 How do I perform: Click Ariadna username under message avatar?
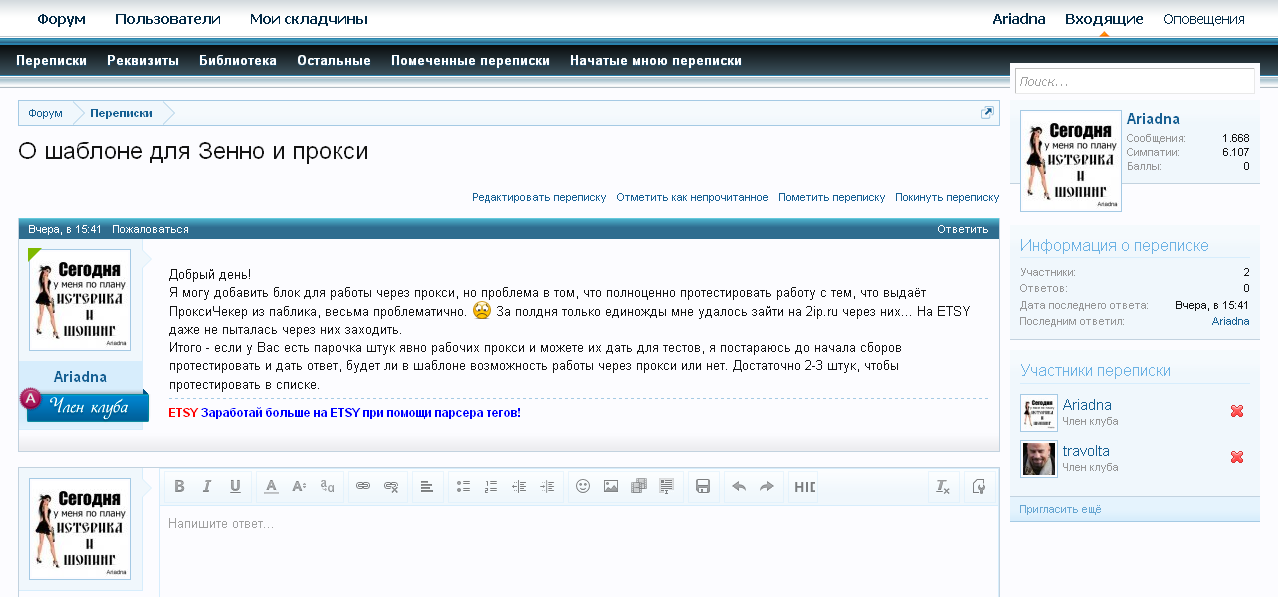coord(80,377)
